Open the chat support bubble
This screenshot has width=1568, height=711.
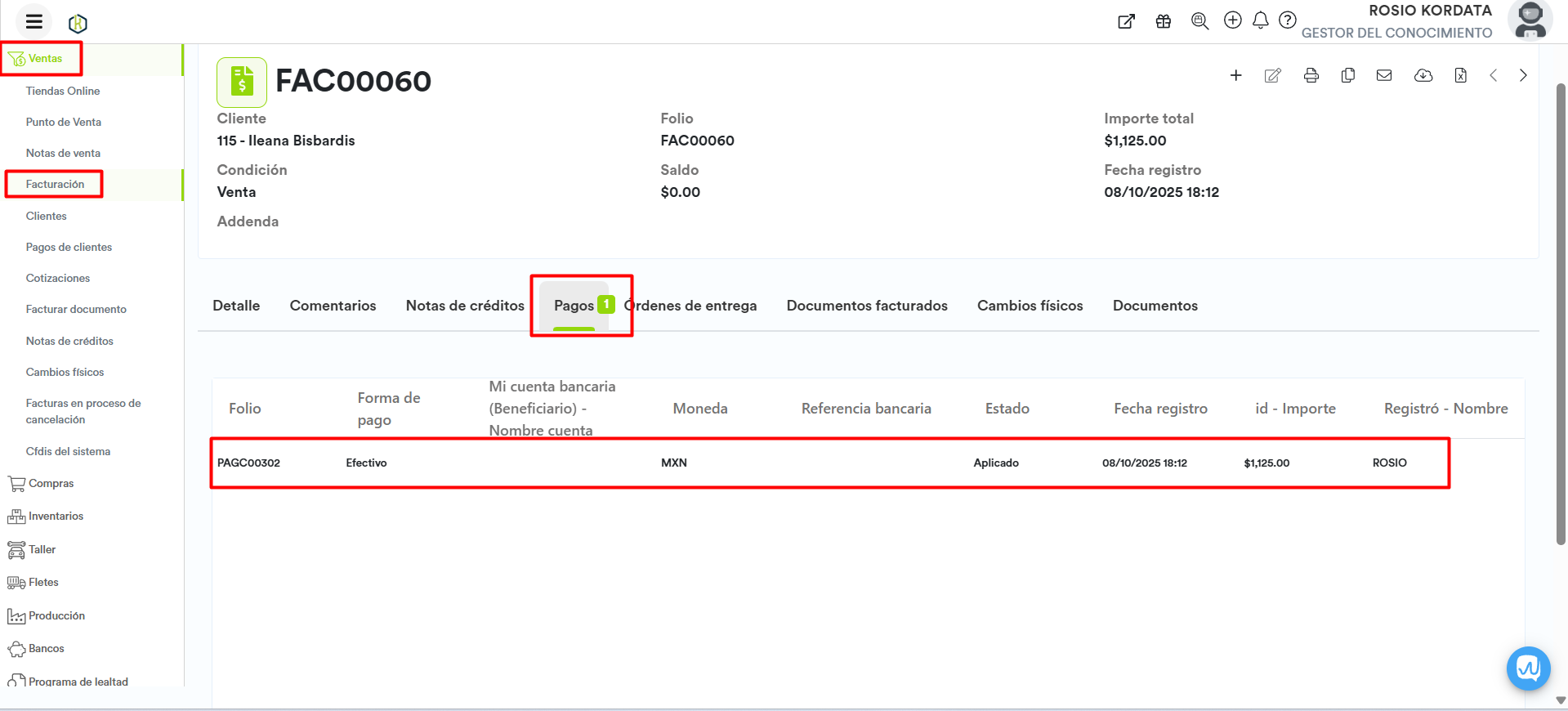point(1527,668)
